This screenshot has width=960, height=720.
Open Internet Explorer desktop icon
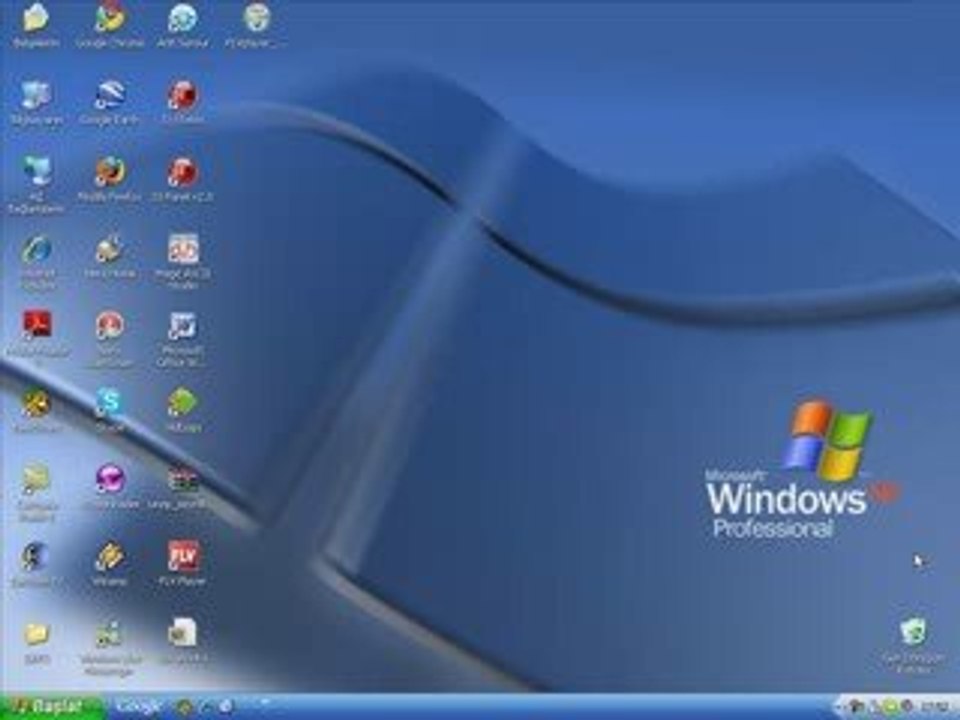click(36, 249)
